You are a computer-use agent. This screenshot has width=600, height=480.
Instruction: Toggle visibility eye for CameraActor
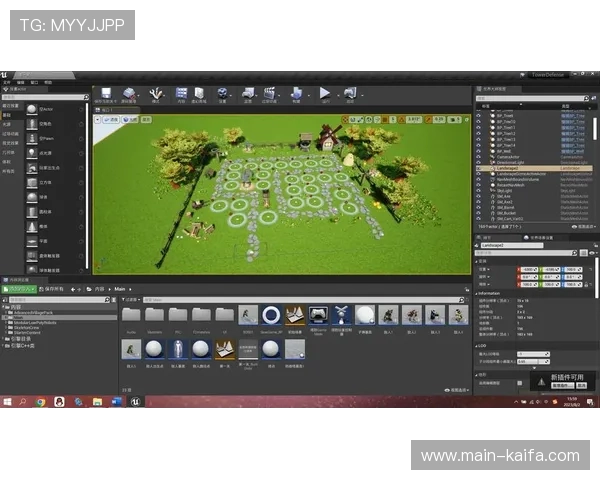pos(478,156)
